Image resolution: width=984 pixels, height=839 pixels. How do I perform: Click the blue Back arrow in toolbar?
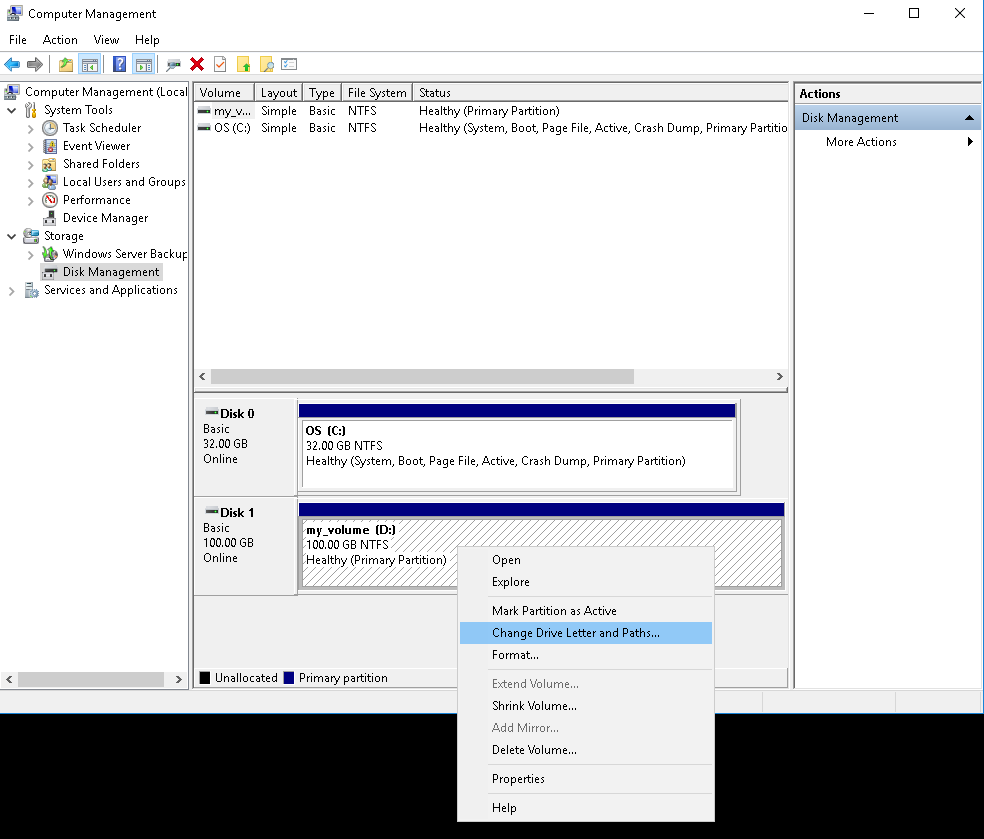click(x=12, y=65)
